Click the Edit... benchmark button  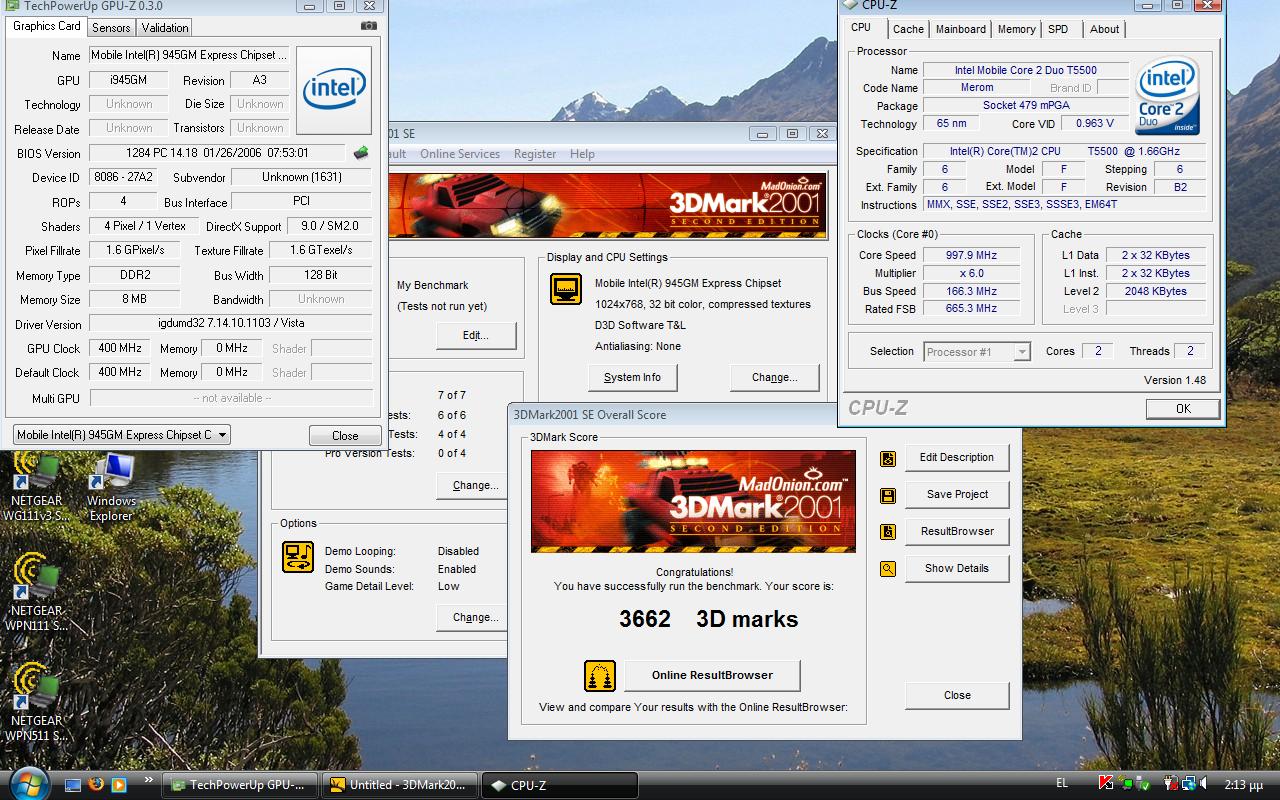tap(476, 336)
